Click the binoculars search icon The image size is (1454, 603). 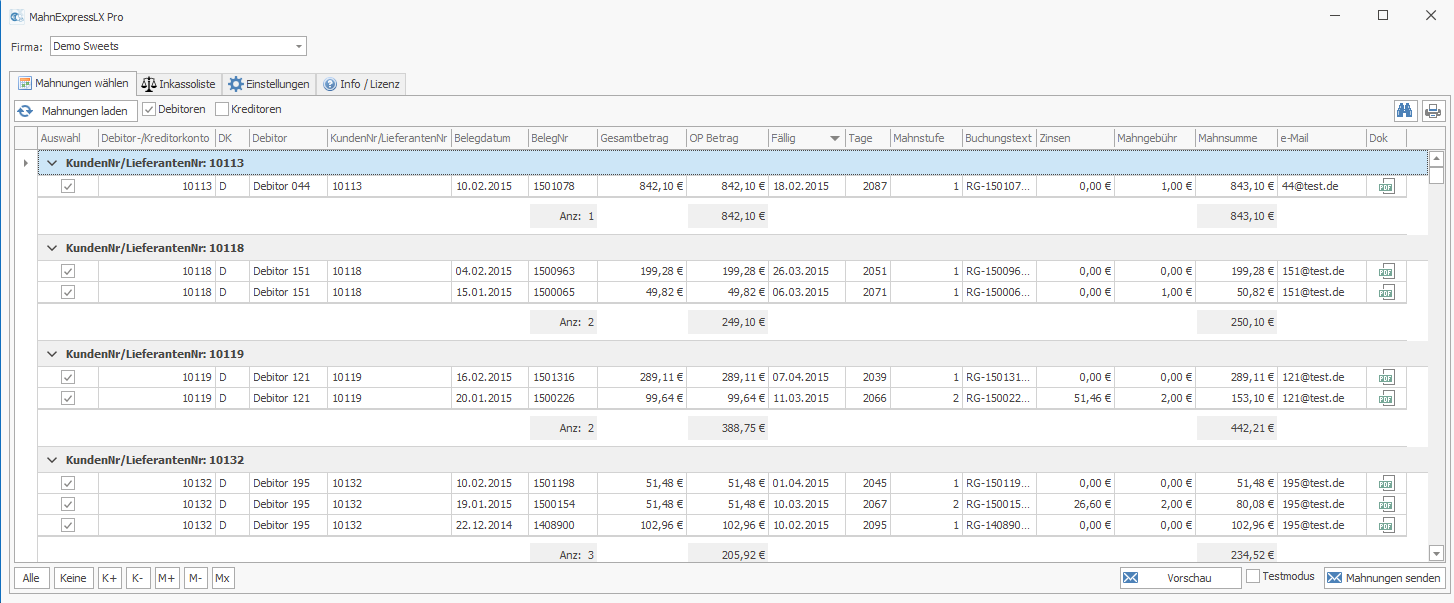tap(1406, 111)
